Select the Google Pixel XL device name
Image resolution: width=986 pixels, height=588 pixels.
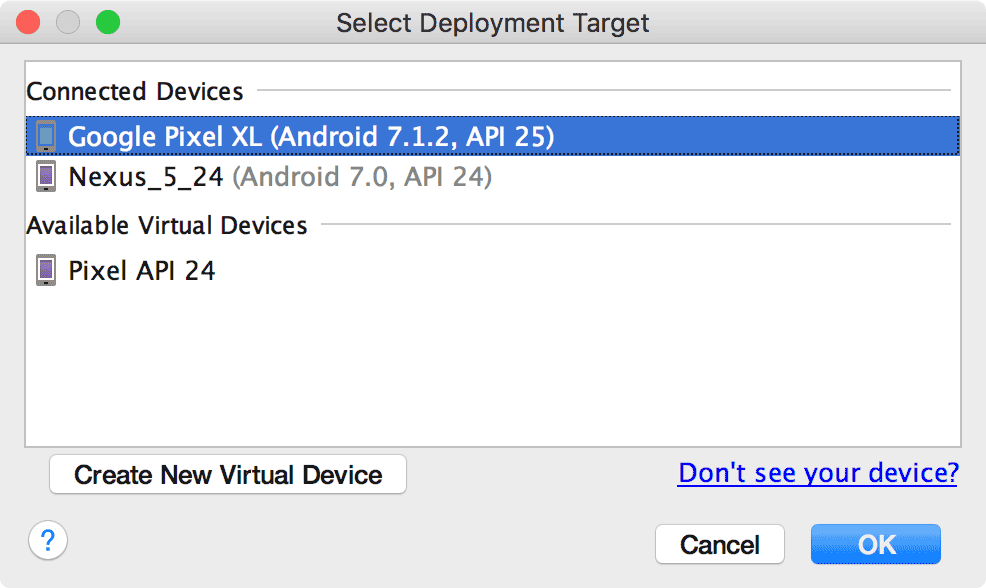[x=165, y=136]
